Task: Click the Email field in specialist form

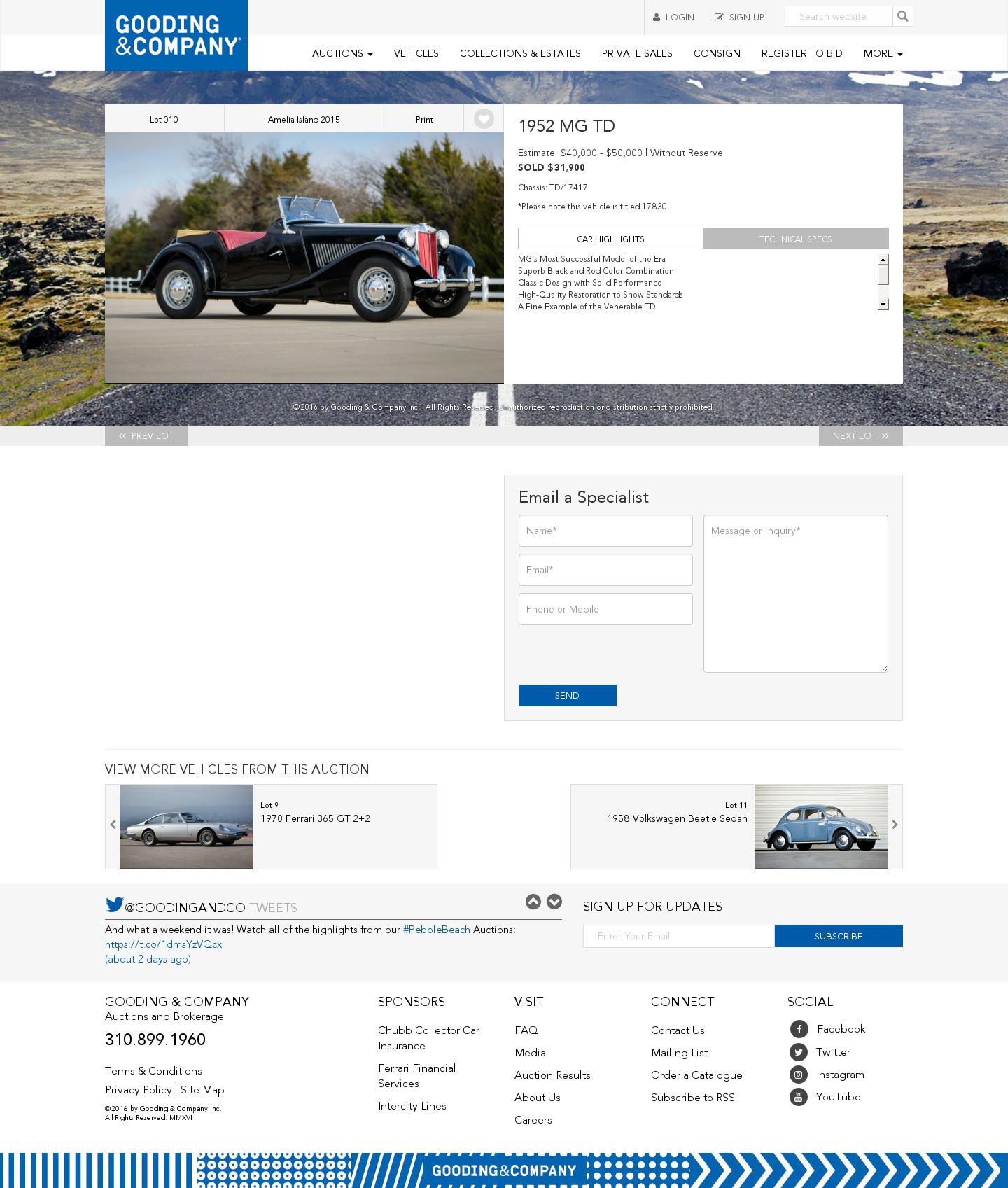Action: click(605, 570)
